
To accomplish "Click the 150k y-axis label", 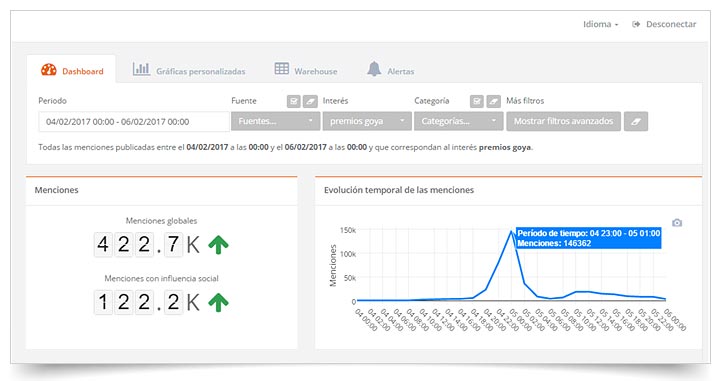I will [348, 230].
